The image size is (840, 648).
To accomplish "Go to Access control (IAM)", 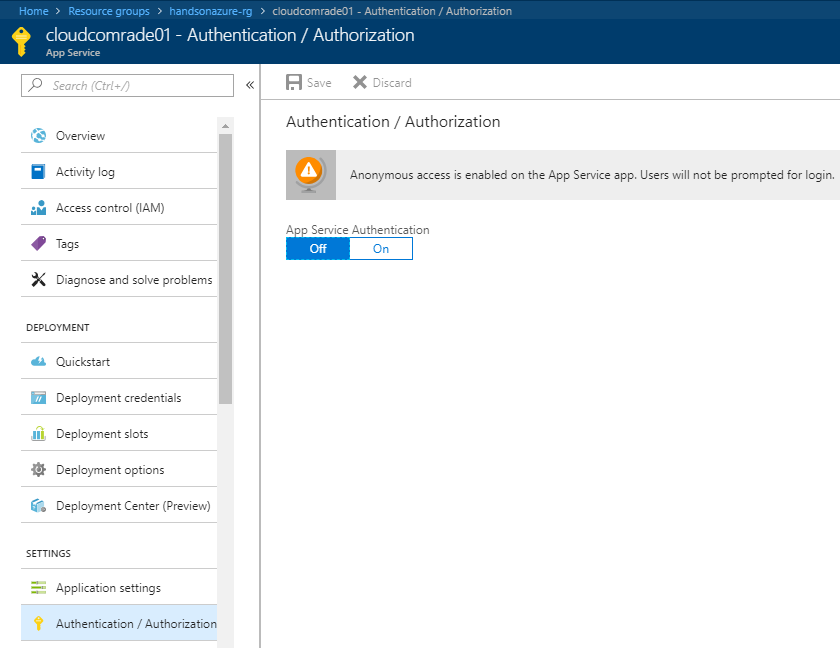I will [x=119, y=207].
